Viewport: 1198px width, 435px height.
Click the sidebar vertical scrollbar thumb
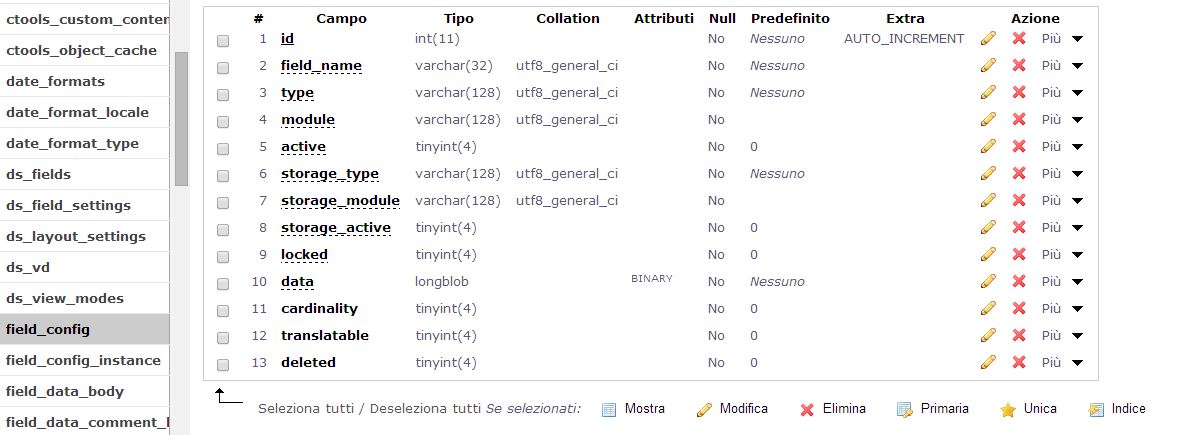click(x=181, y=119)
